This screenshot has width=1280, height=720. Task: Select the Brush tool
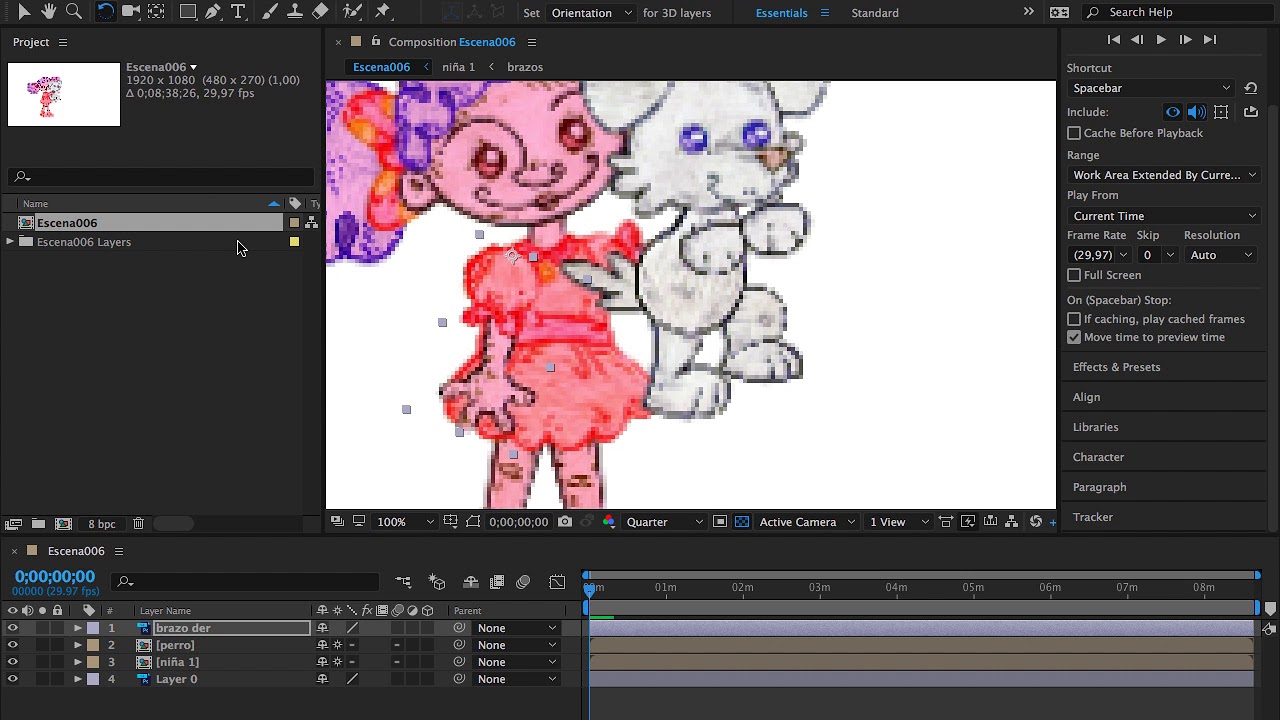click(269, 12)
